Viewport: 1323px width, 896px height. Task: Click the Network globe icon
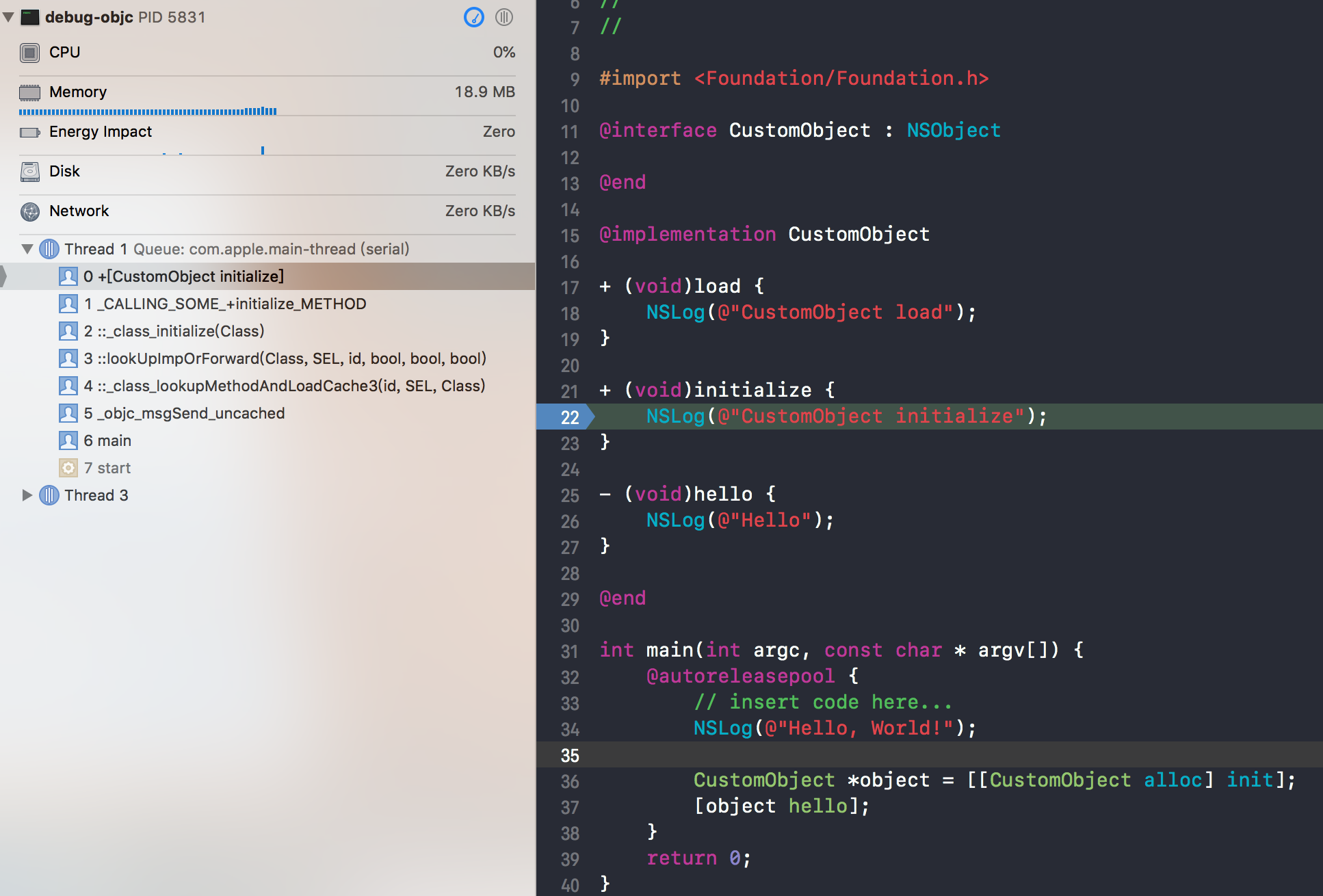pos(29,211)
